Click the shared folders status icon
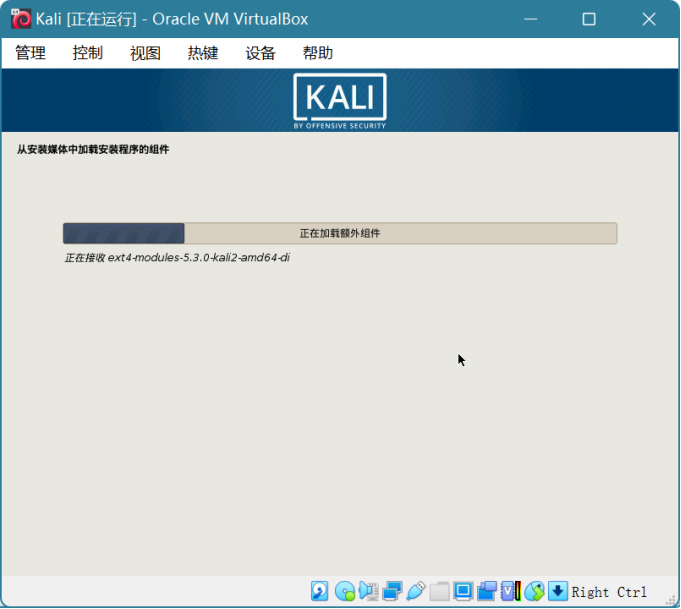 tap(440, 591)
